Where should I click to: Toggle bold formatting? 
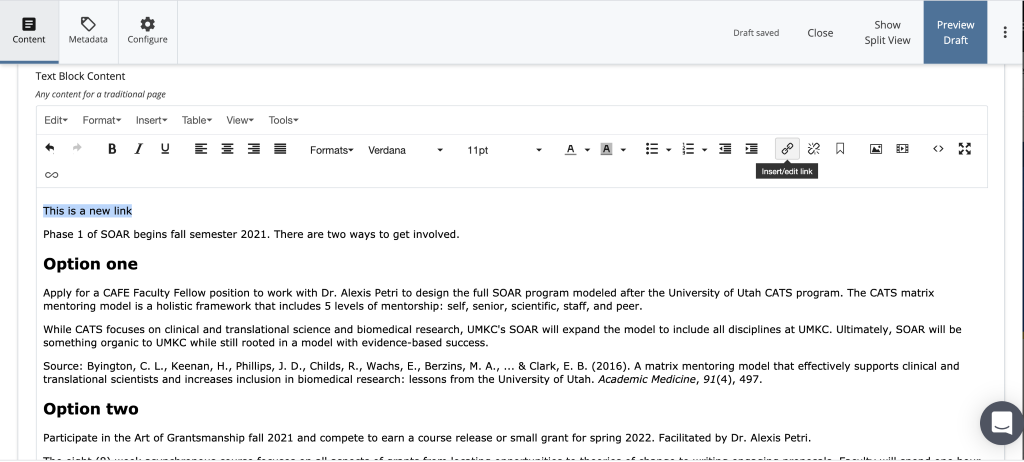(x=112, y=149)
